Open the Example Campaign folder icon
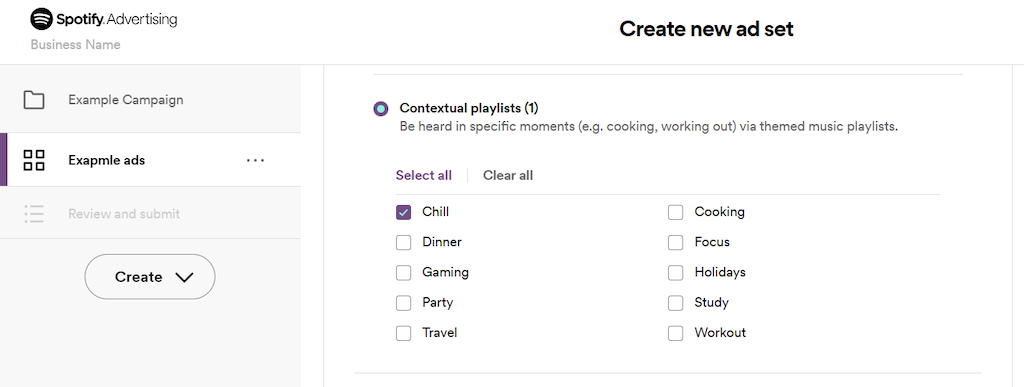Viewport: 1024px width, 387px height. [x=34, y=100]
